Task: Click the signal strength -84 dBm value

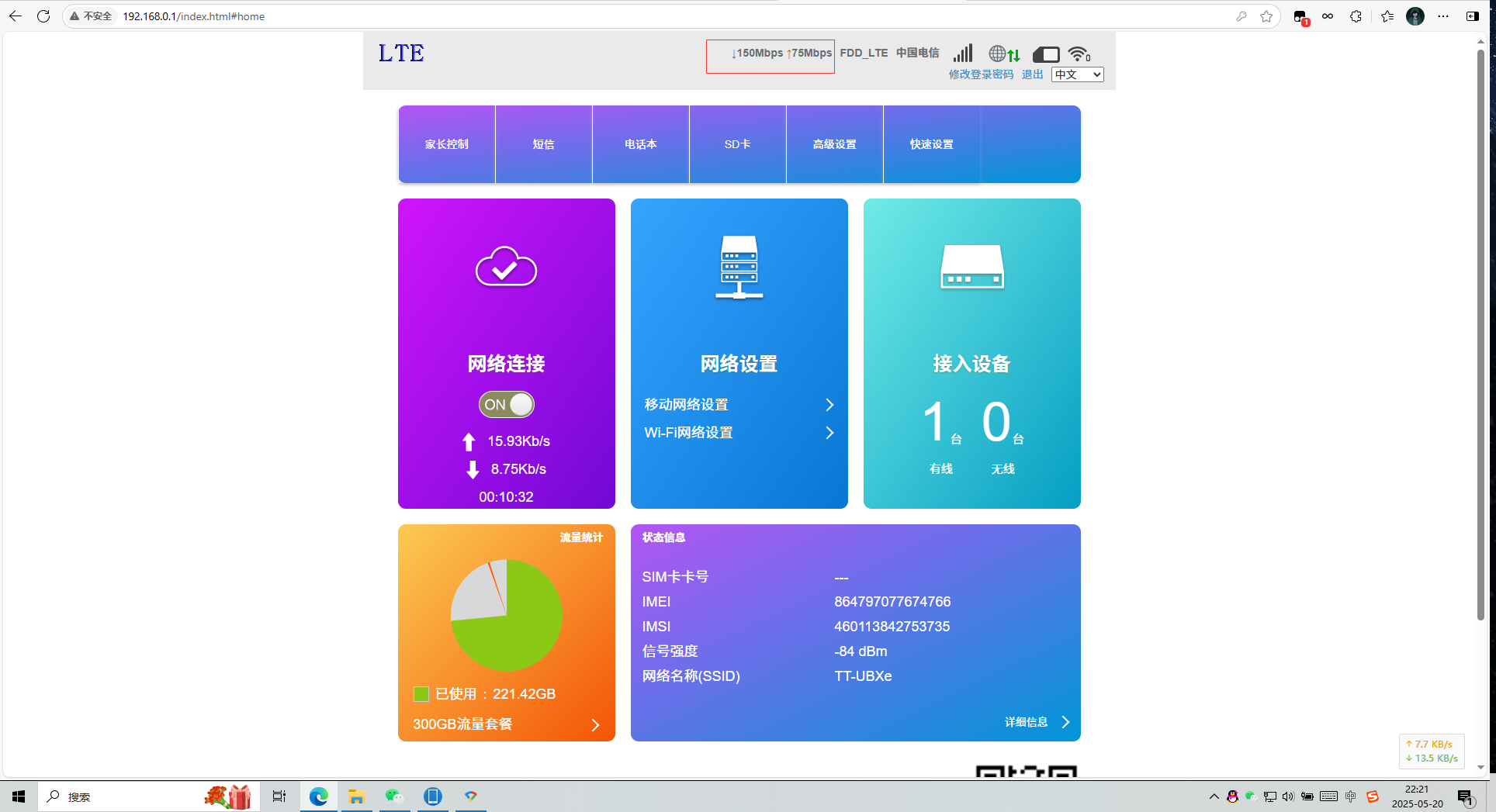Action: 861,651
